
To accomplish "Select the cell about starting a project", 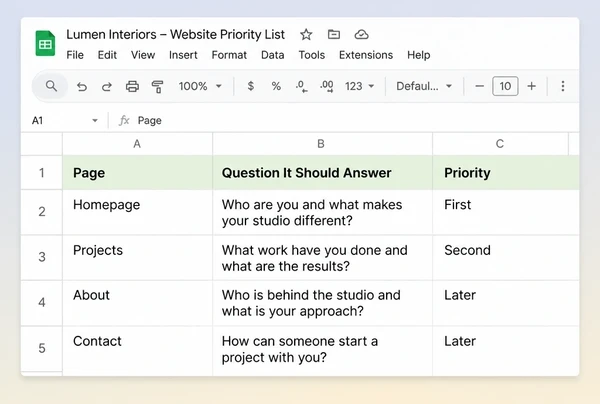I will pyautogui.click(x=322, y=350).
